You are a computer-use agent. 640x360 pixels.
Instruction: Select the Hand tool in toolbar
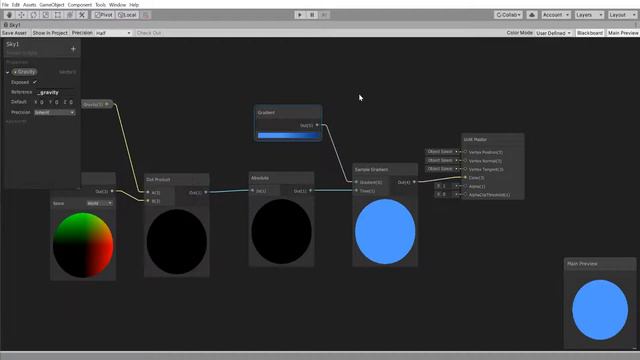pos(9,15)
